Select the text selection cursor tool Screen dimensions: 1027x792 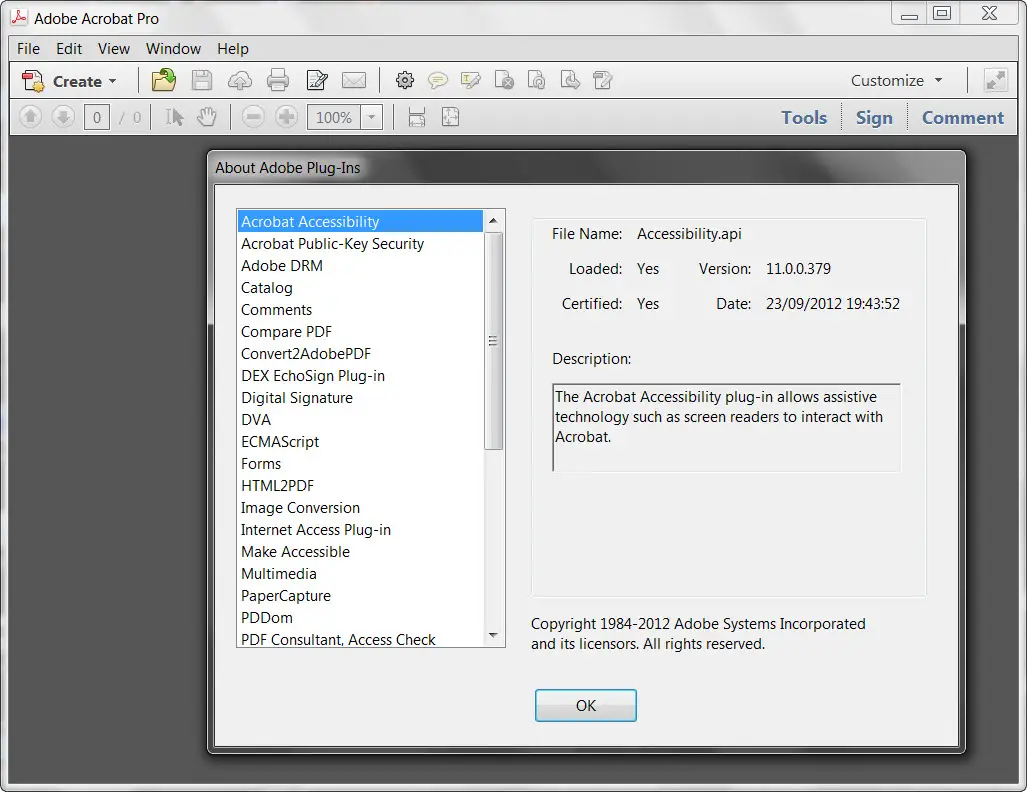(174, 117)
